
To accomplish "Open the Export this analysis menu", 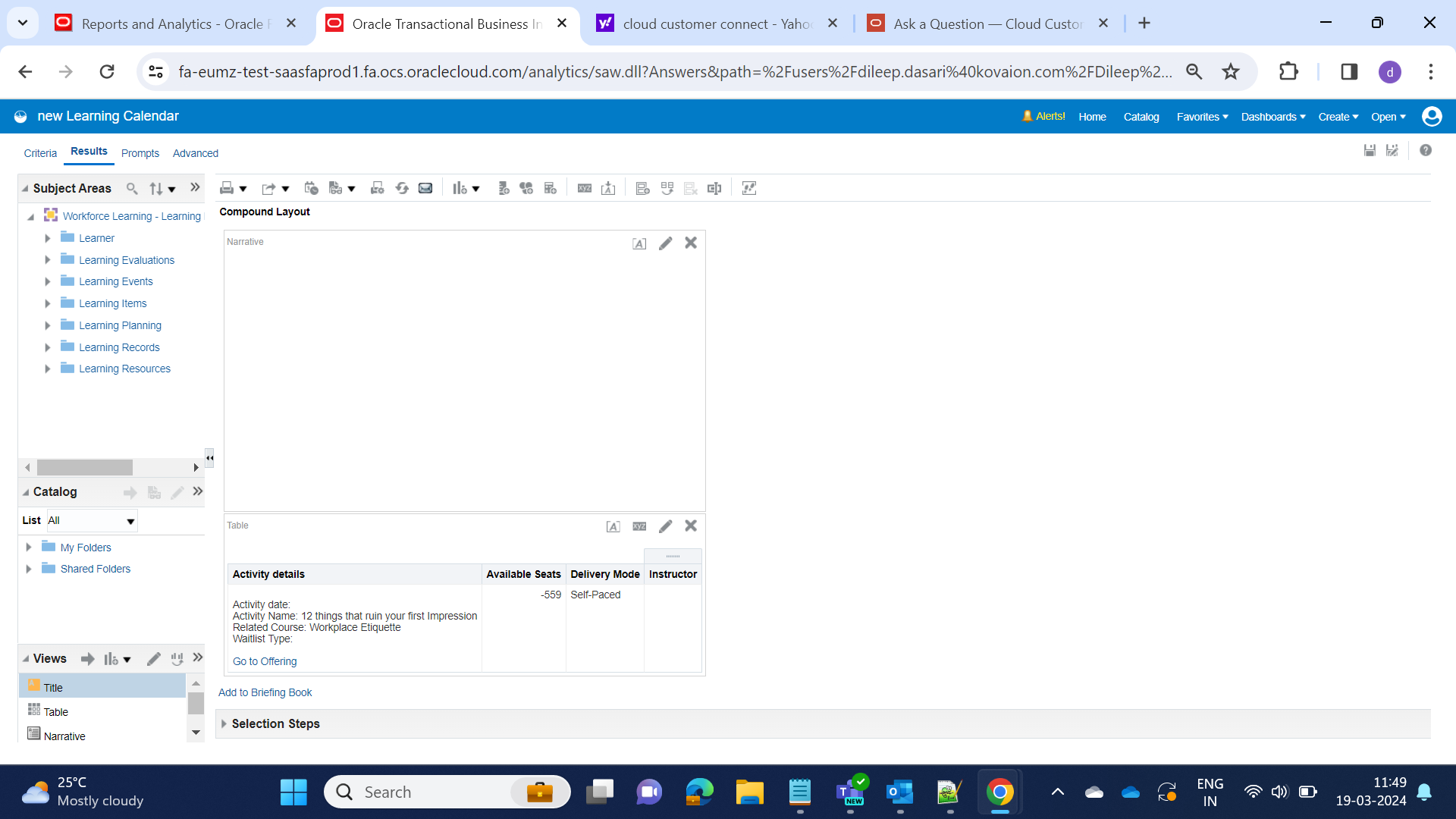I will tap(275, 189).
